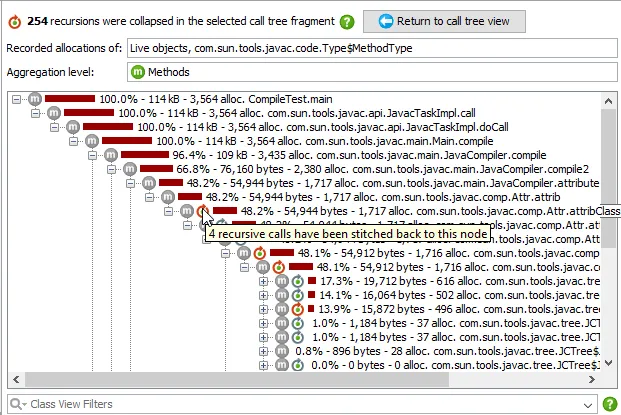The image size is (621, 415).
Task: Click the red bar of CompileTest.main
Action: (70, 99)
